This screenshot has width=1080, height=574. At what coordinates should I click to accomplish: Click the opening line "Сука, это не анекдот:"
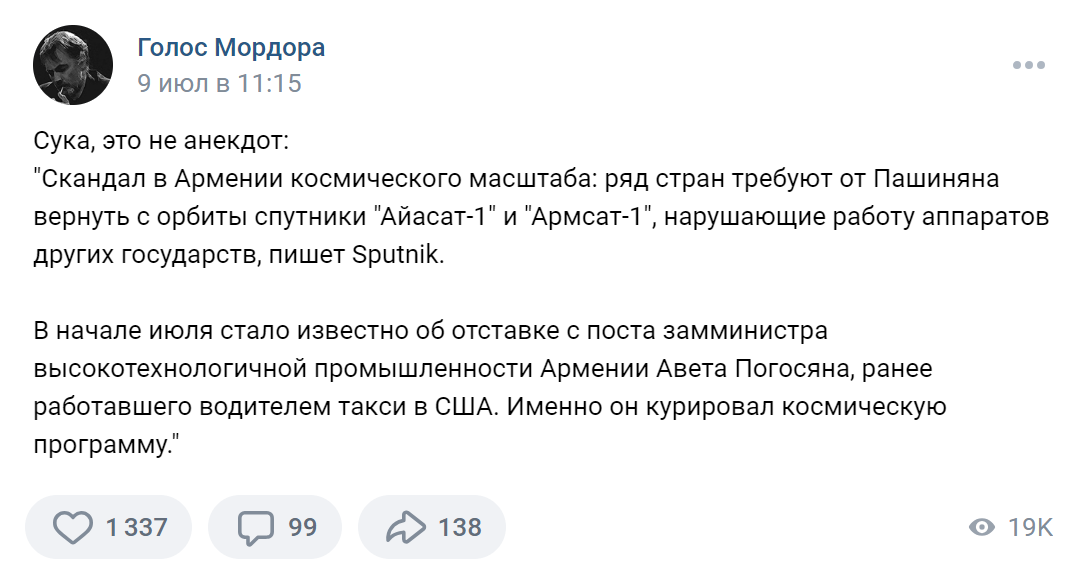click(161, 141)
